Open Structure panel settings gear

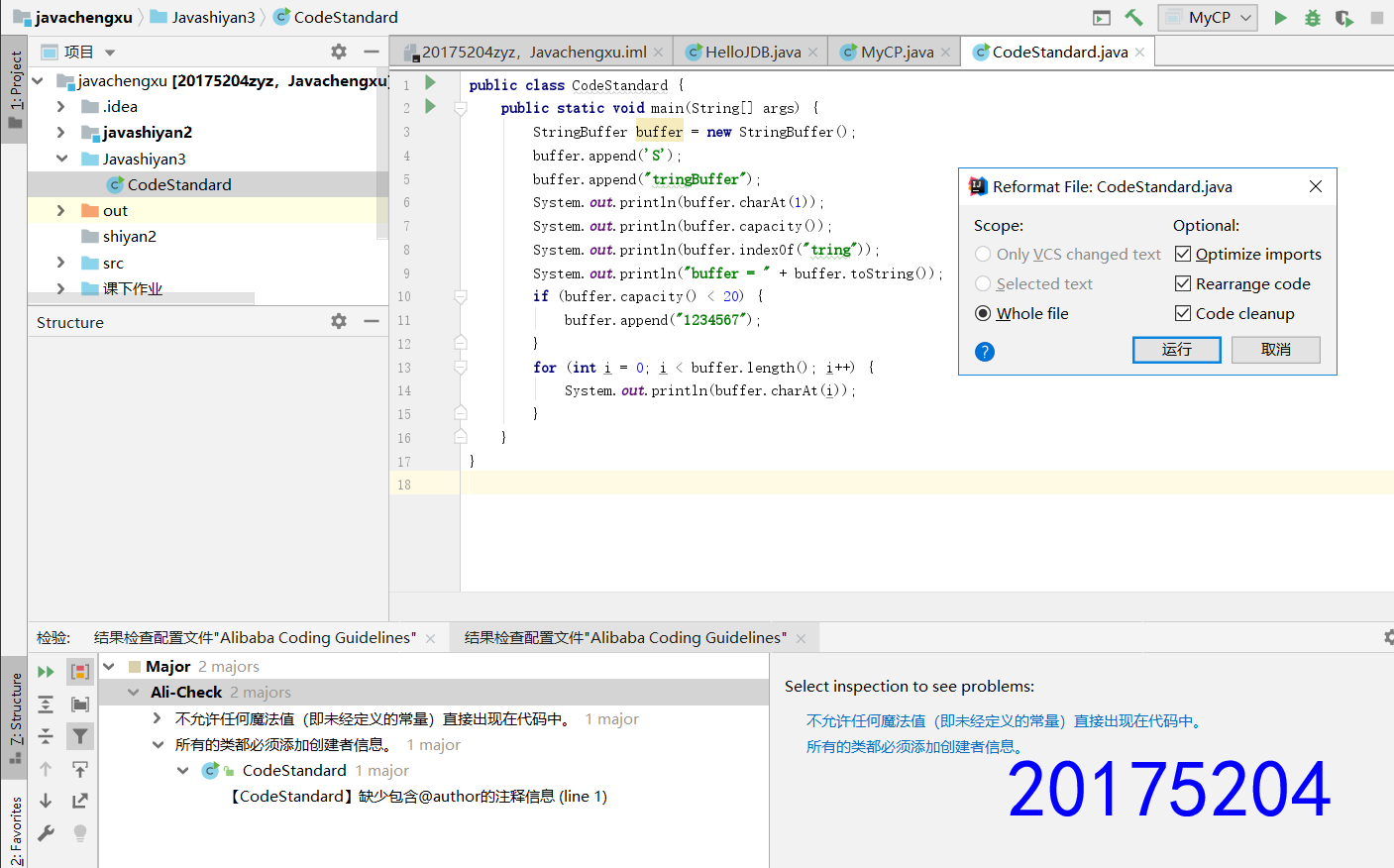point(339,321)
